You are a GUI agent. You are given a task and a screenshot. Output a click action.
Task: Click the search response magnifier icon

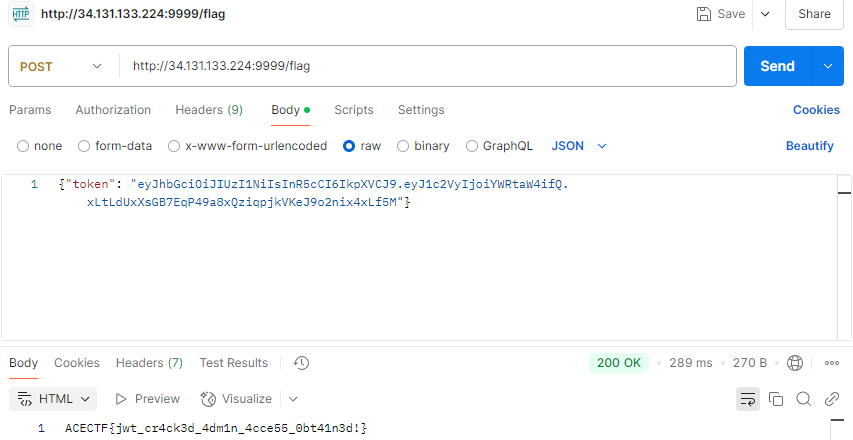pyautogui.click(x=803, y=399)
